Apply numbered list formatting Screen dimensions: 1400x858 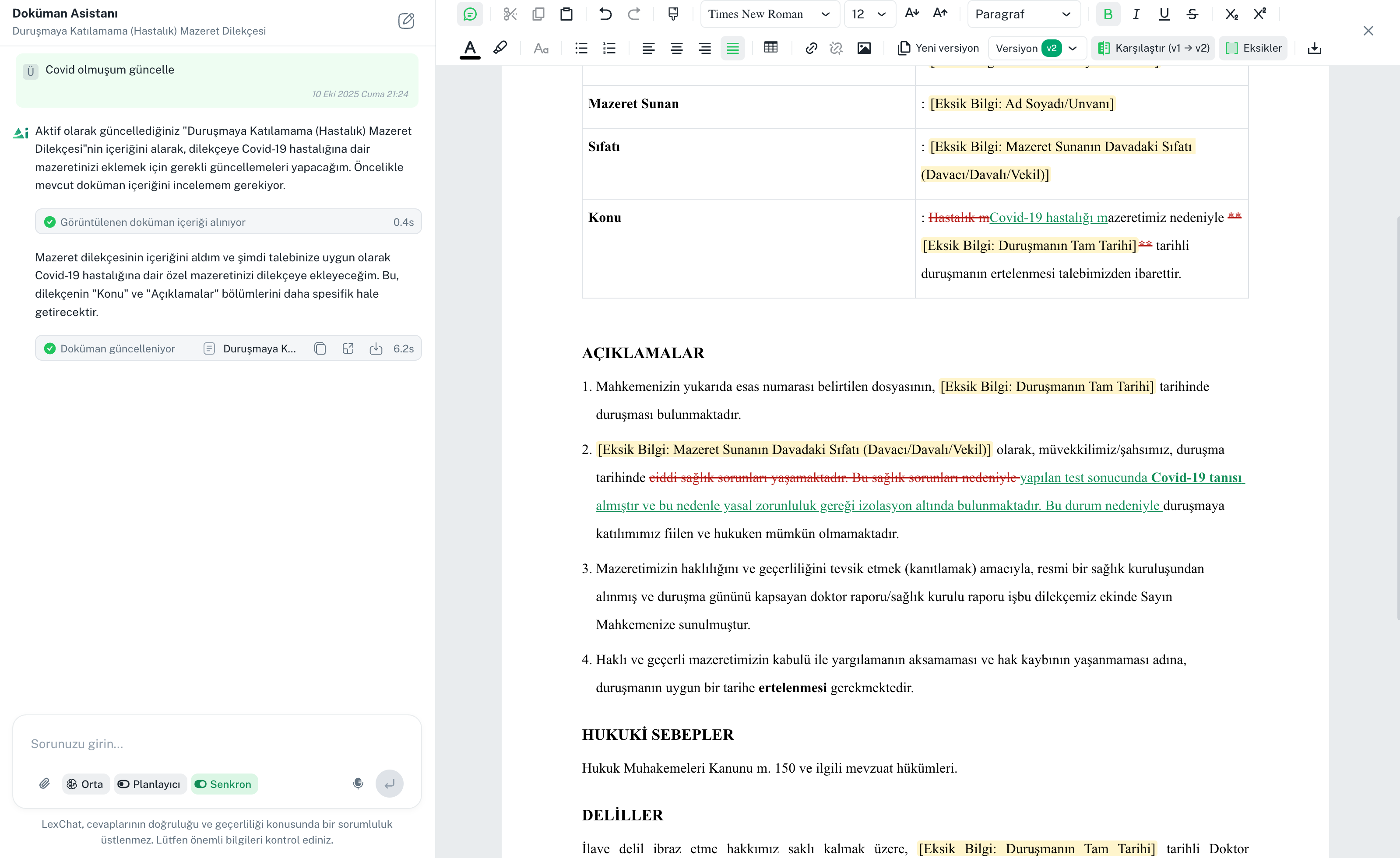[609, 48]
